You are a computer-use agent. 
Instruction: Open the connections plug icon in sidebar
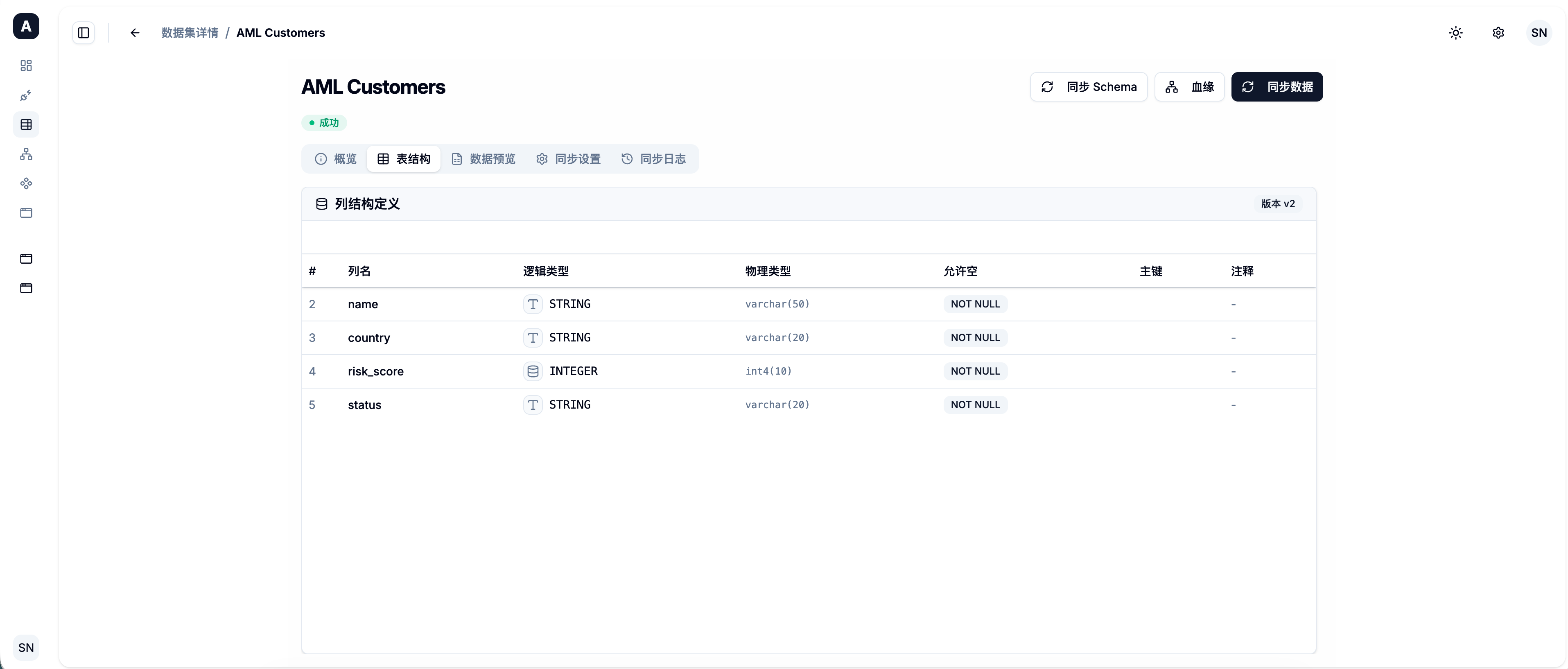(x=26, y=95)
